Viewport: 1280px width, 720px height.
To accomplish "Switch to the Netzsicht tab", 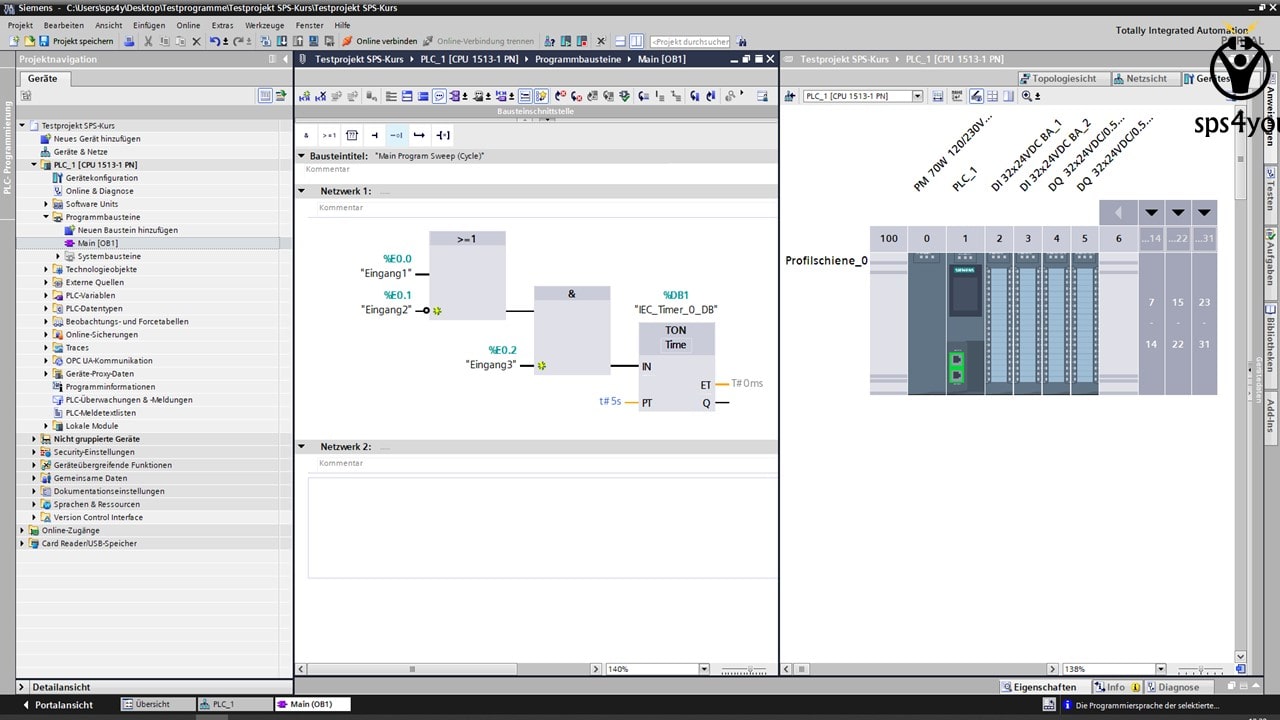I will coord(1141,78).
